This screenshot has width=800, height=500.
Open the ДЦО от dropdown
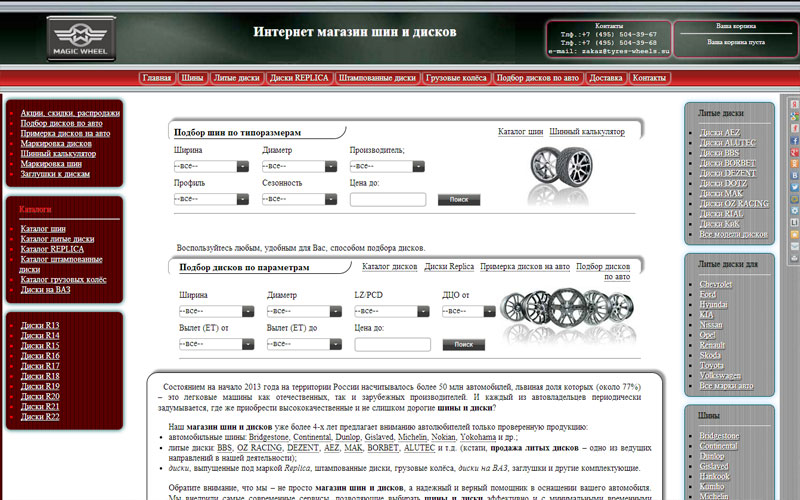(x=469, y=311)
